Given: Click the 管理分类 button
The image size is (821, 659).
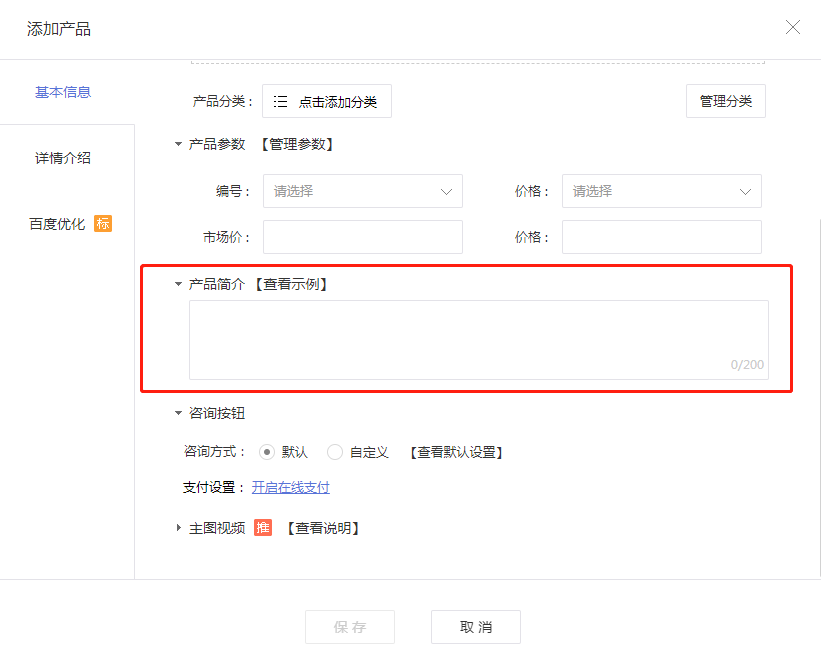Looking at the screenshot, I should 726,101.
